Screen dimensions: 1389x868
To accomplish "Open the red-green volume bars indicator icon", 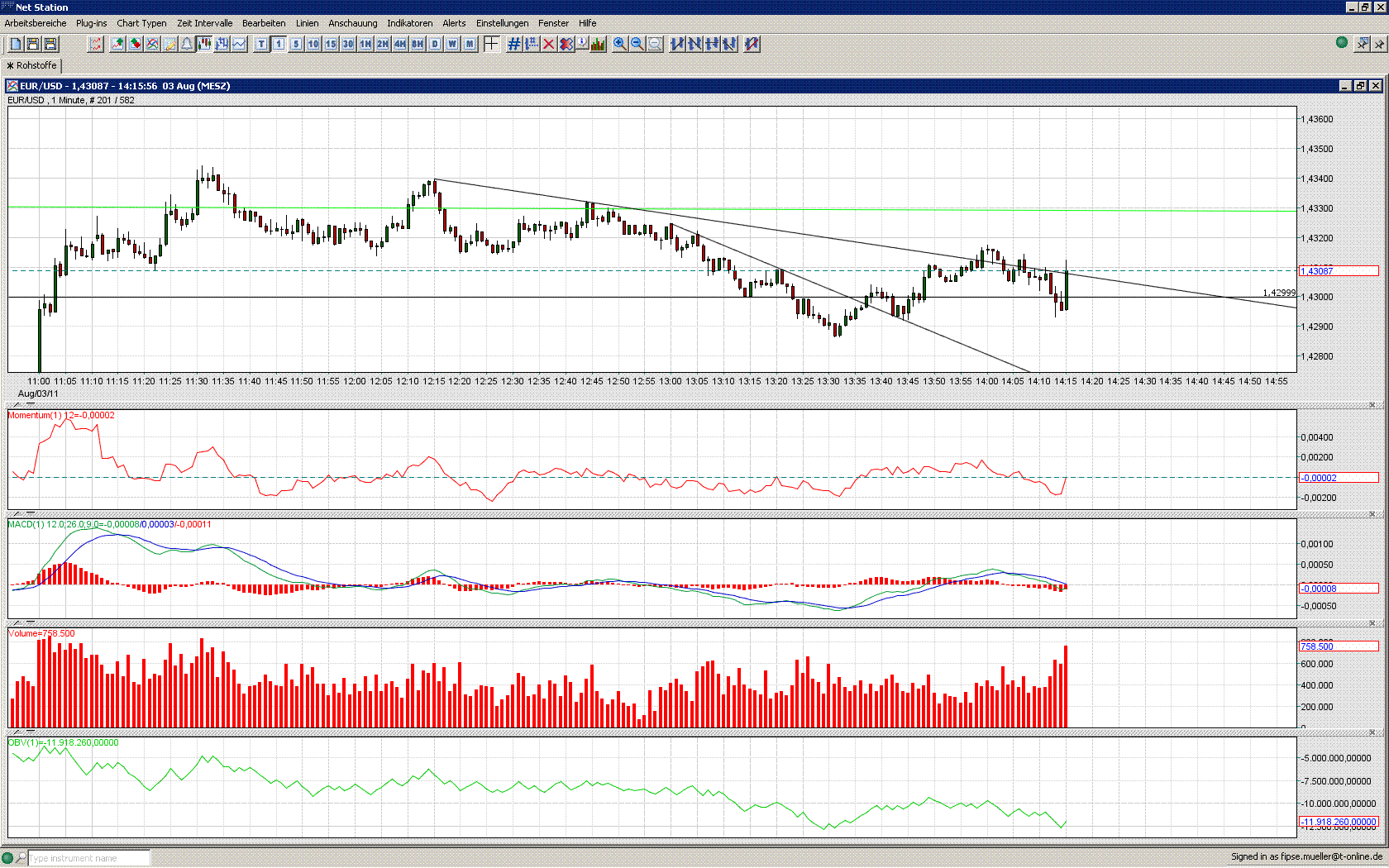I will click(599, 44).
